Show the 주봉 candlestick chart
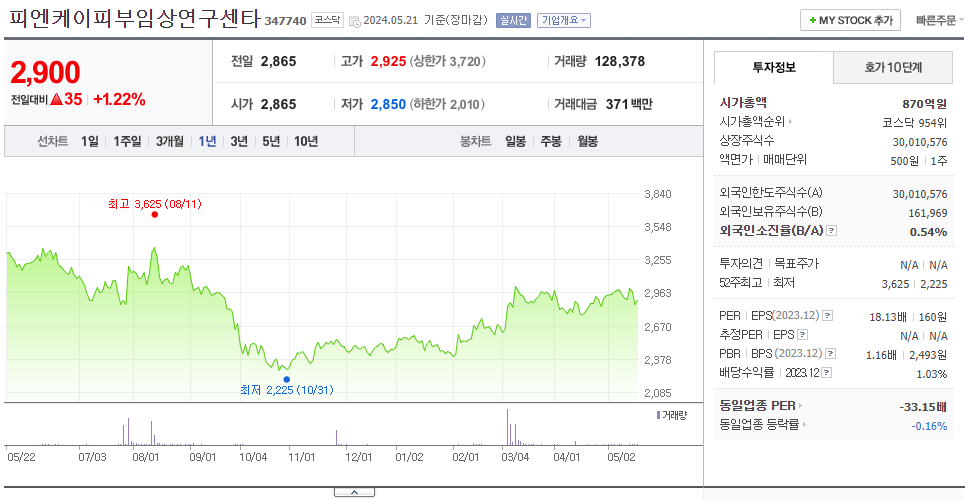The height and width of the screenshot is (500, 968). point(551,141)
